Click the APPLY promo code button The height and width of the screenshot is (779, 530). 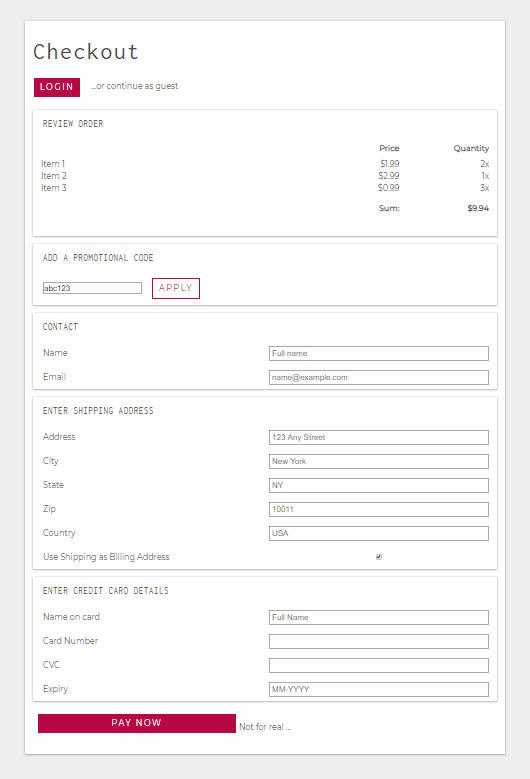click(176, 288)
